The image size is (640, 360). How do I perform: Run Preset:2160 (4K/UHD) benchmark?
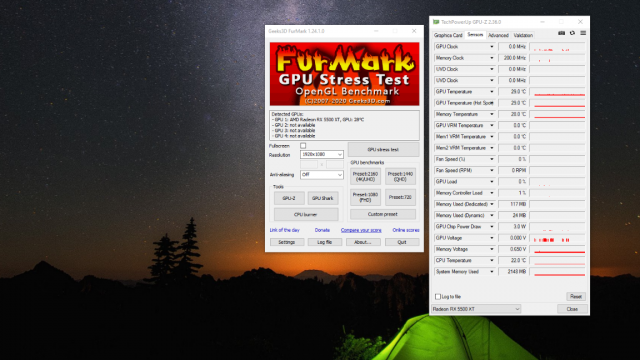pyautogui.click(x=365, y=176)
